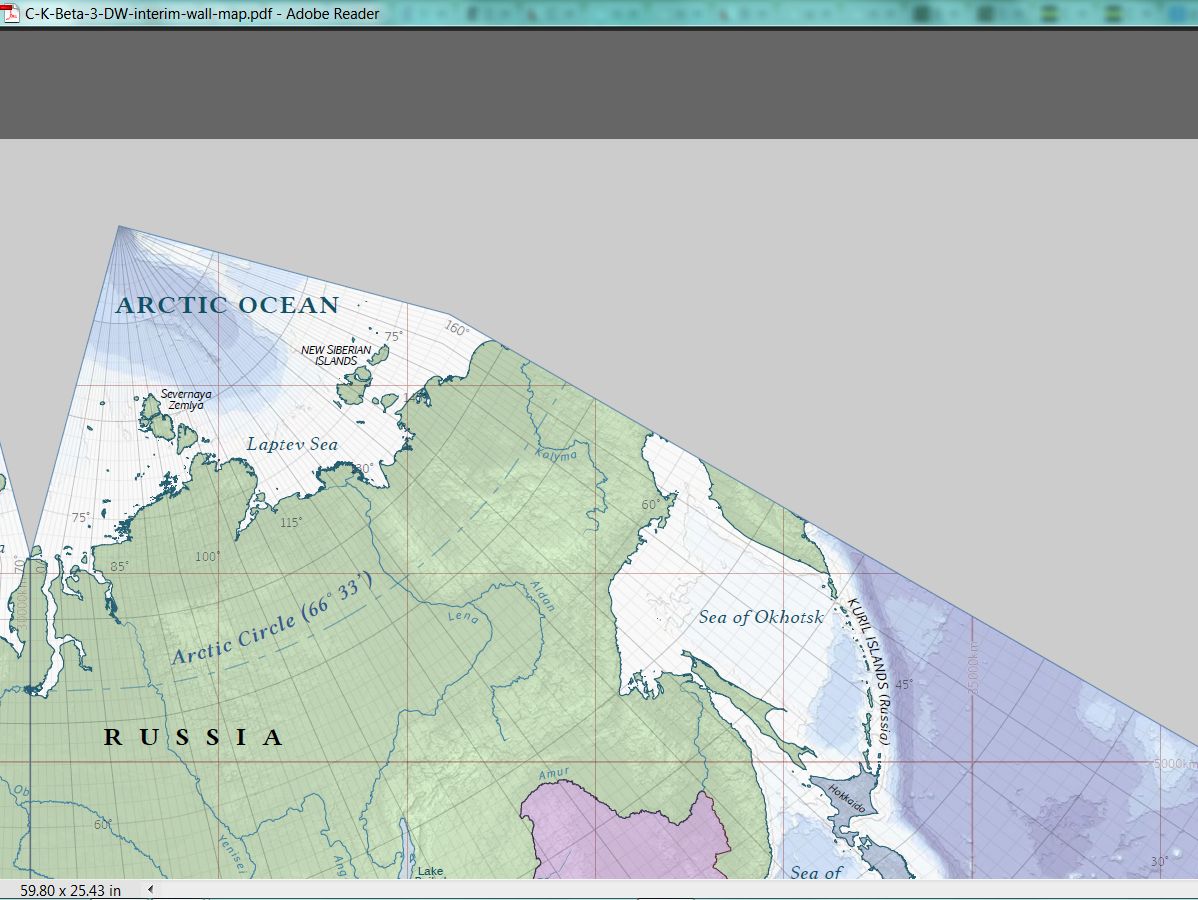Click the horizontal scrollbar left arrow

tap(151, 889)
